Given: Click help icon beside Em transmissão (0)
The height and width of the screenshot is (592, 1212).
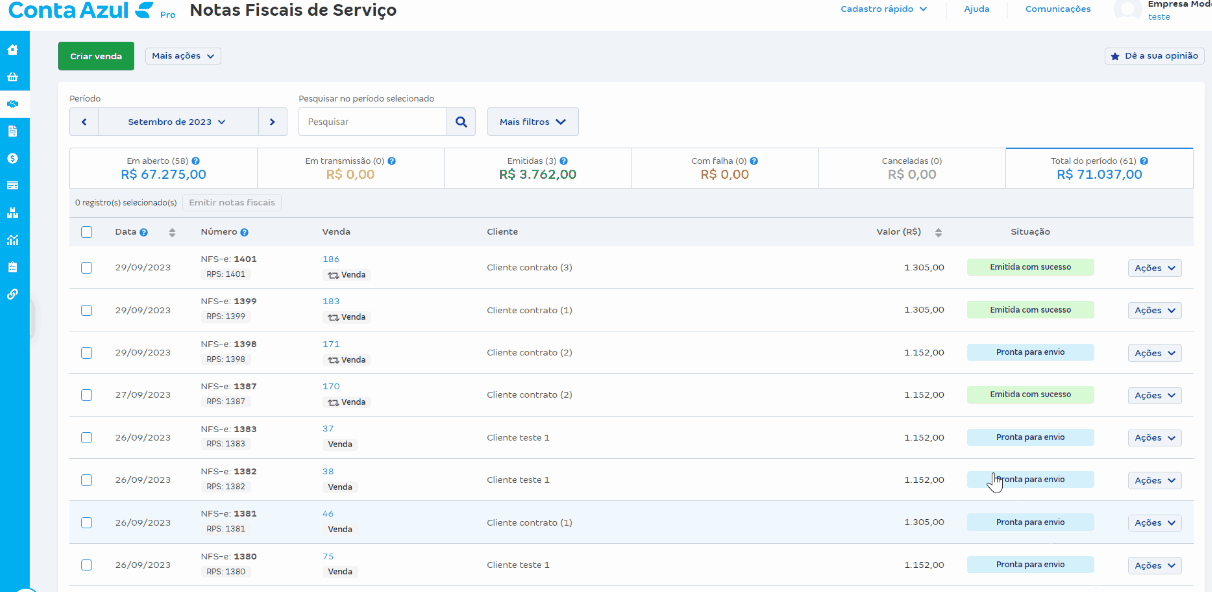Looking at the screenshot, I should (392, 161).
